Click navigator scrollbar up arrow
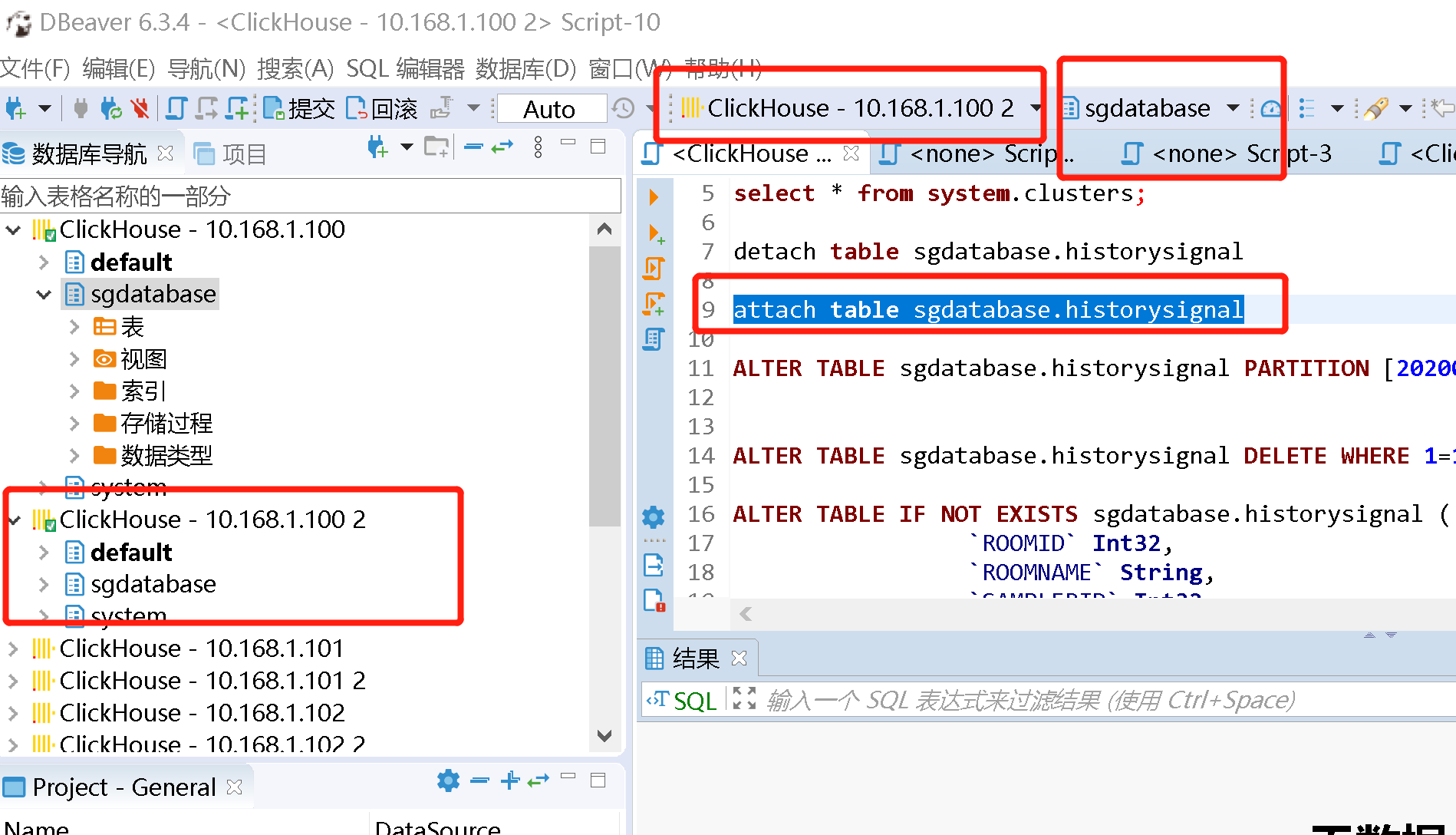This screenshot has height=835, width=1456. point(604,229)
